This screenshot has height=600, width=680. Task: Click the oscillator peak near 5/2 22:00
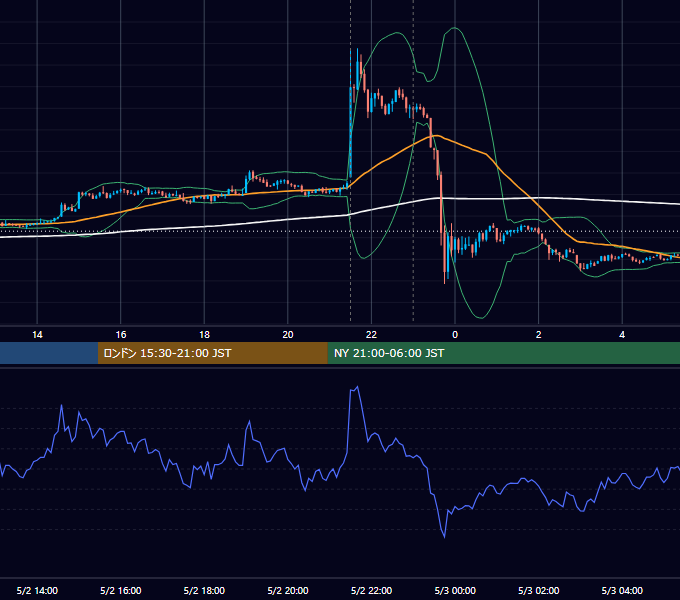coord(356,387)
